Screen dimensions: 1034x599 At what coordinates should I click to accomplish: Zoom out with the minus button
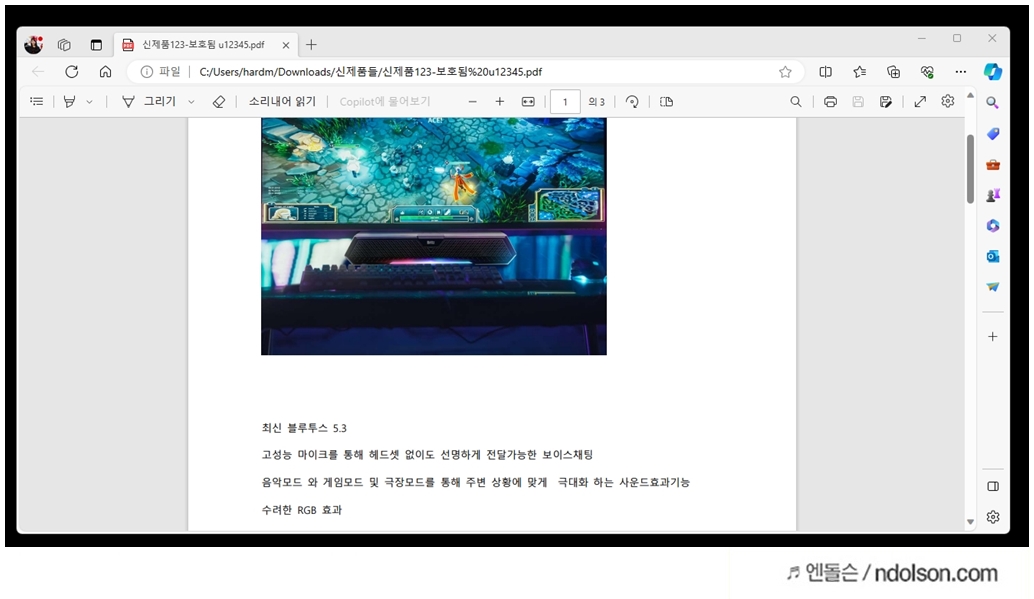tap(472, 102)
